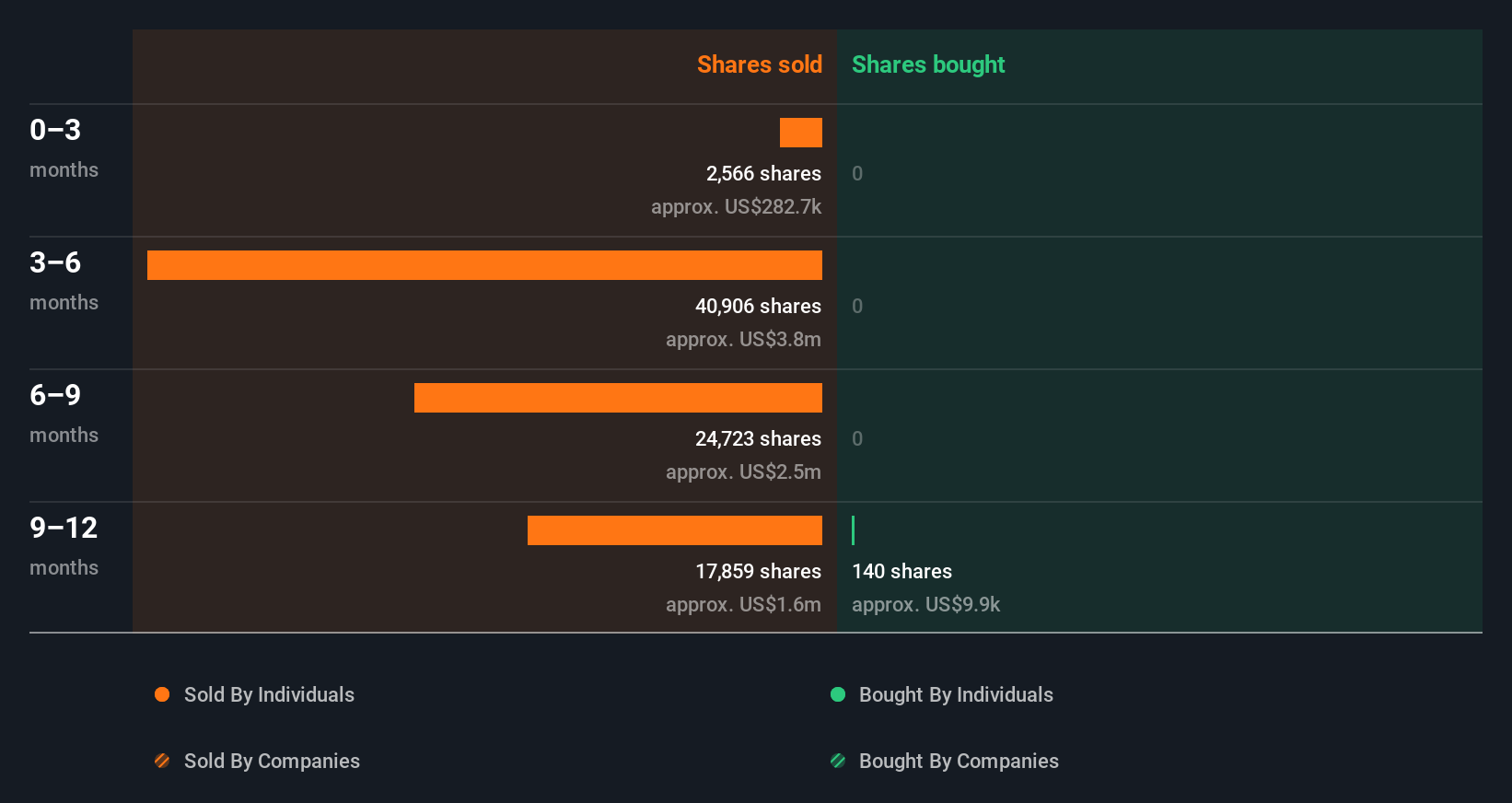The width and height of the screenshot is (1512, 803).
Task: Click the 24,723 shares value
Action: coord(758,439)
